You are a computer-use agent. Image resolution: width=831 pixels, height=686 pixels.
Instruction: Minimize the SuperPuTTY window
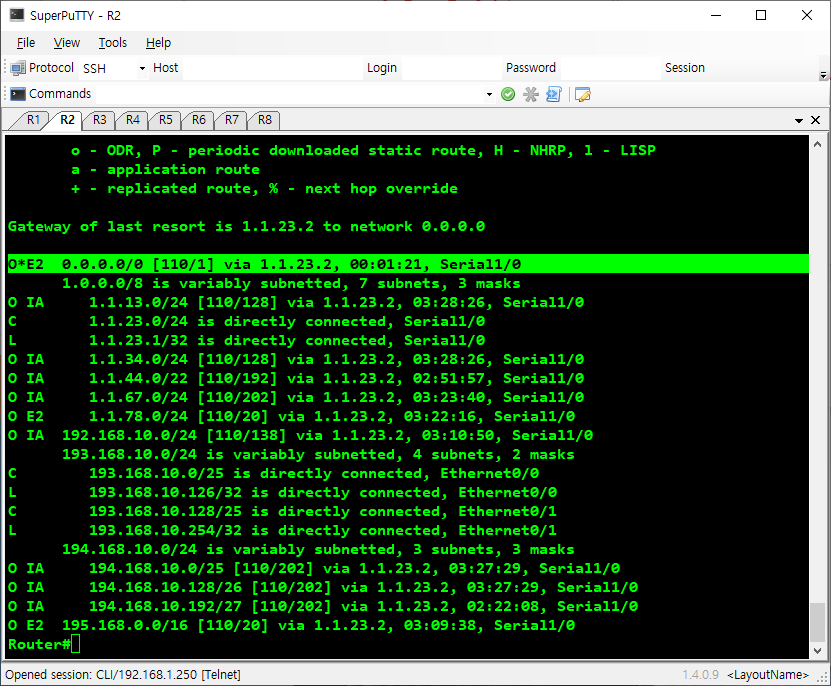point(716,15)
